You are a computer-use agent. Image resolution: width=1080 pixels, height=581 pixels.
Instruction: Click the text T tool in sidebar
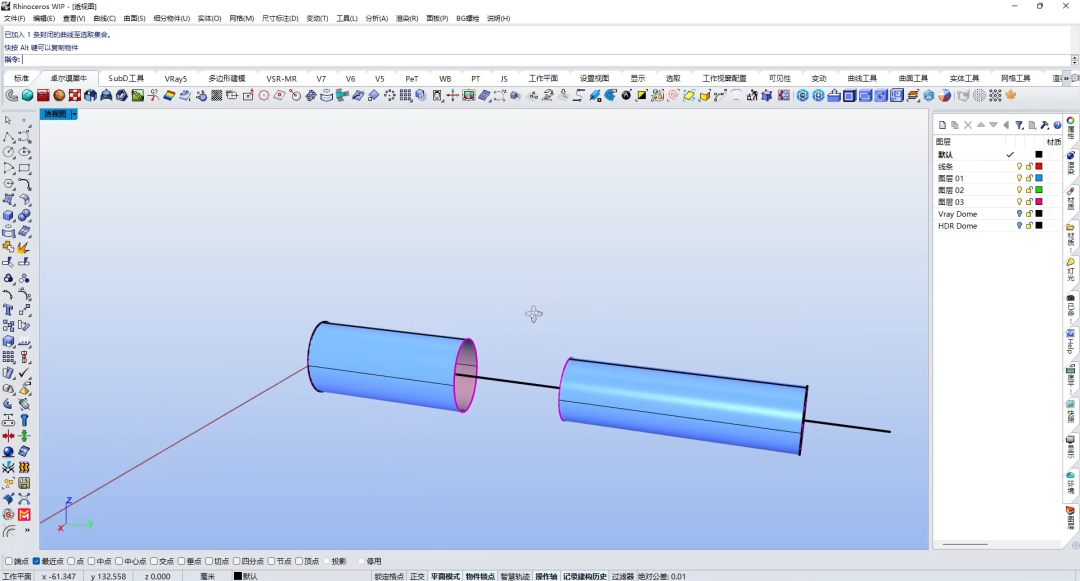pos(8,310)
